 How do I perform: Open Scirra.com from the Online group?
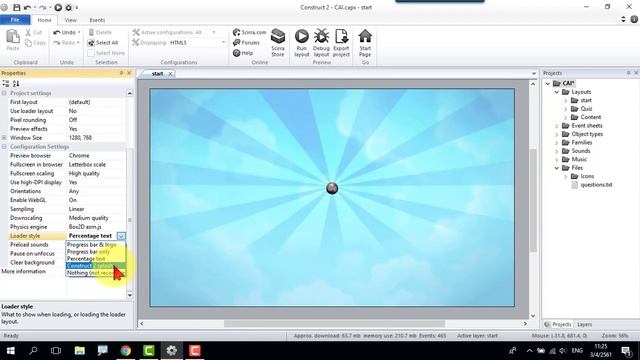coord(249,32)
